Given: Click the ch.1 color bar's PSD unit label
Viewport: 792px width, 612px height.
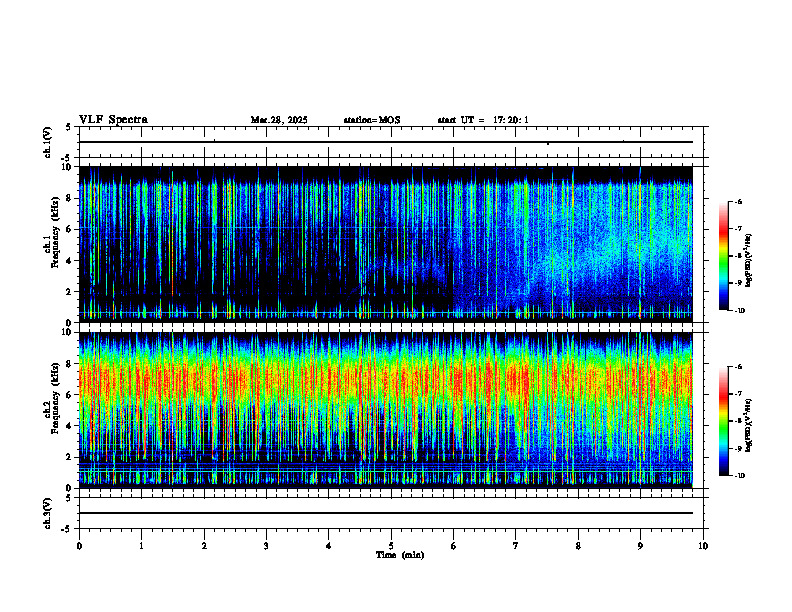Looking at the screenshot, I should [749, 260].
